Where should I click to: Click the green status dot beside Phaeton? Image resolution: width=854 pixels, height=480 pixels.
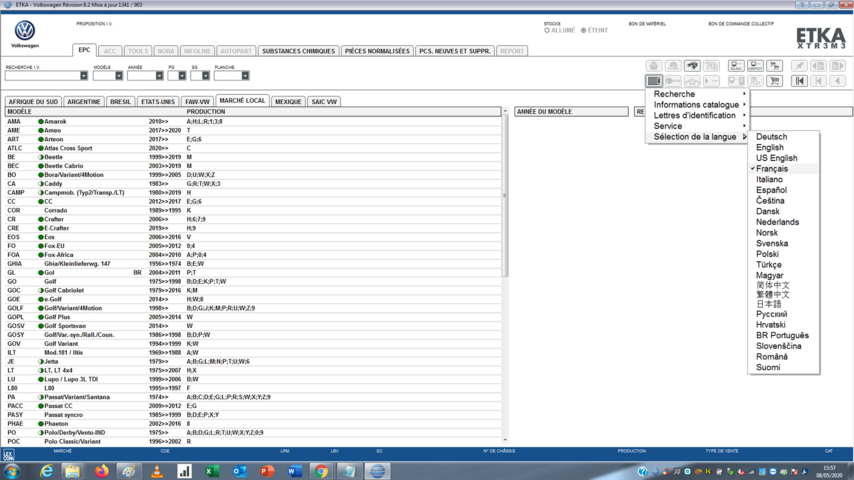41,423
